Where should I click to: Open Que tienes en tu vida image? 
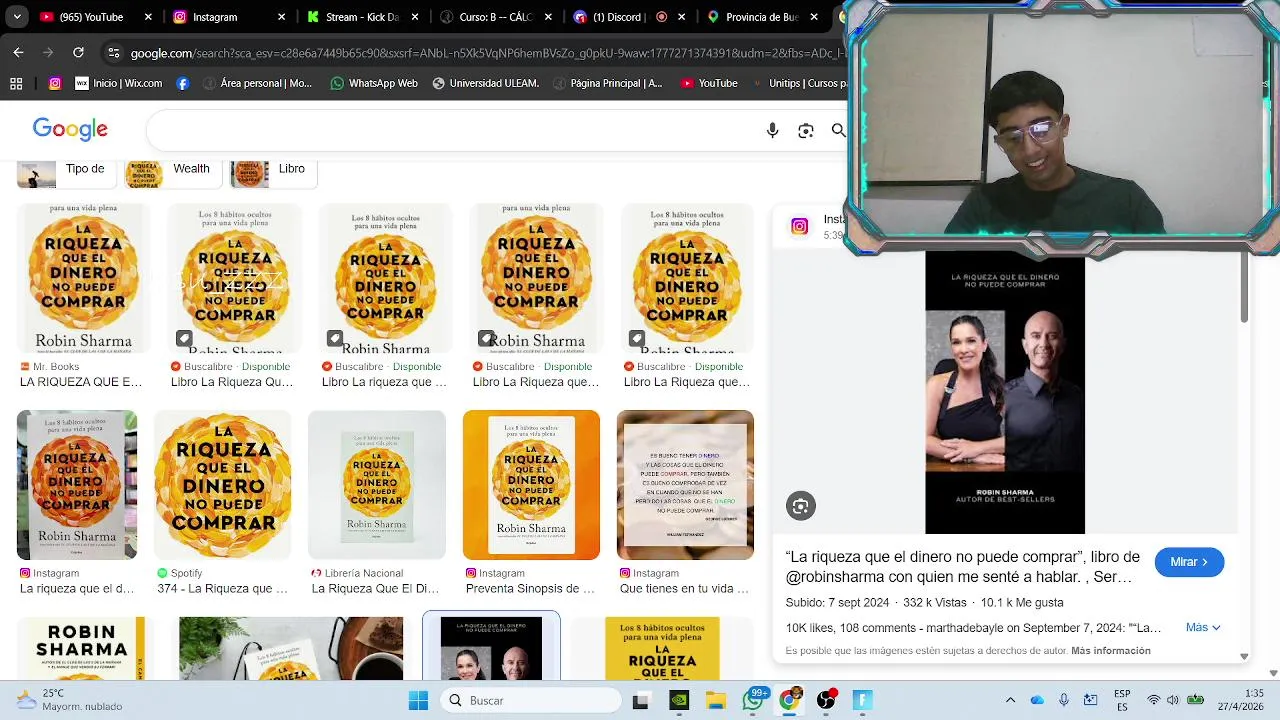pos(685,485)
